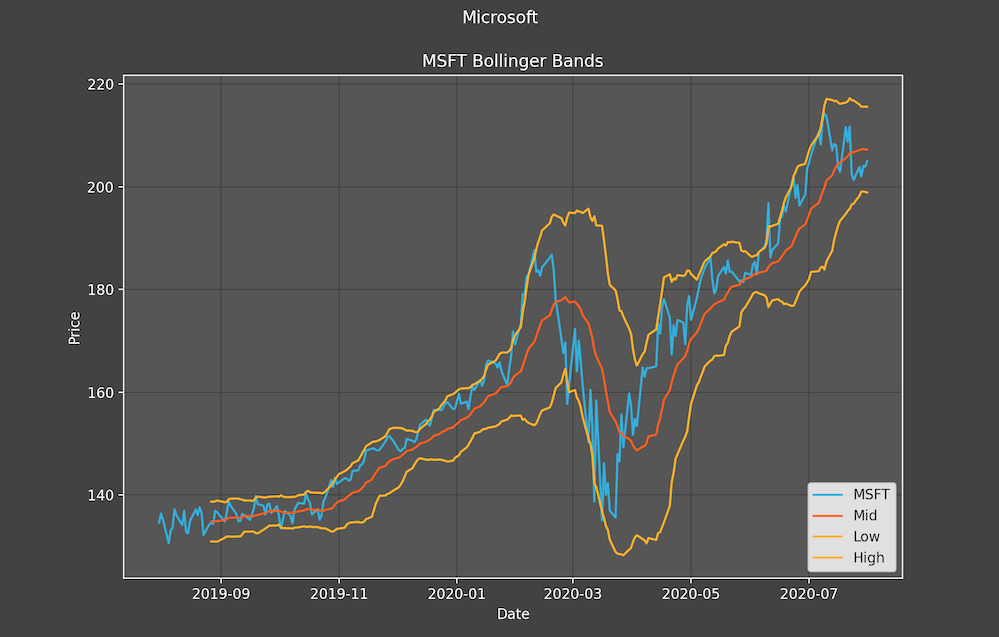The width and height of the screenshot is (999, 637).
Task: Click the blue MSFT legend line swatch
Action: coord(828,495)
